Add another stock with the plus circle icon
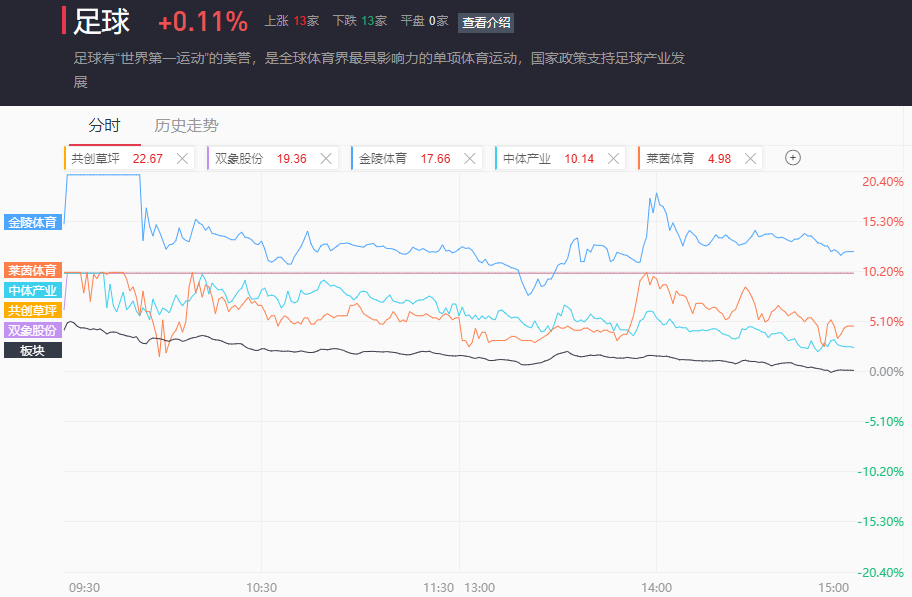This screenshot has height=597, width=912. [793, 158]
